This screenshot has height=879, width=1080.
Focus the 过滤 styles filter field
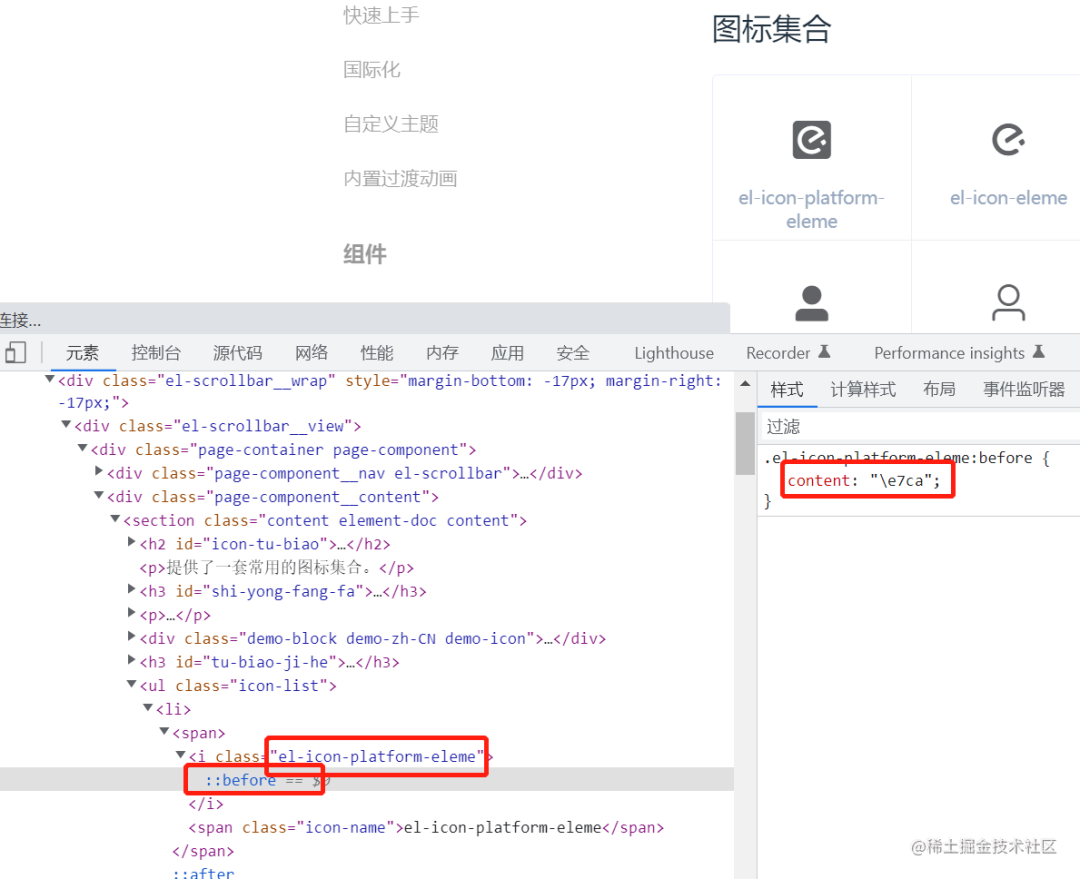920,426
